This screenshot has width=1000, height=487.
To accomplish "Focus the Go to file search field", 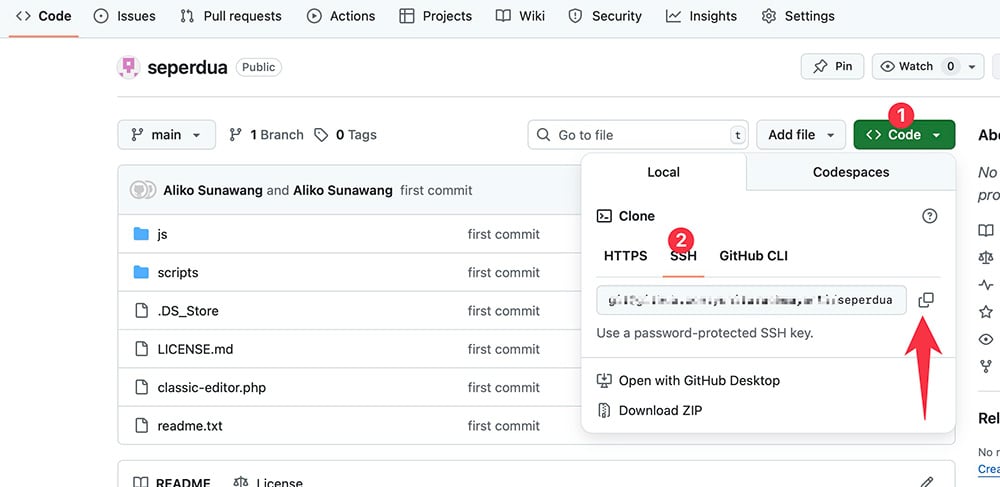I will (638, 134).
